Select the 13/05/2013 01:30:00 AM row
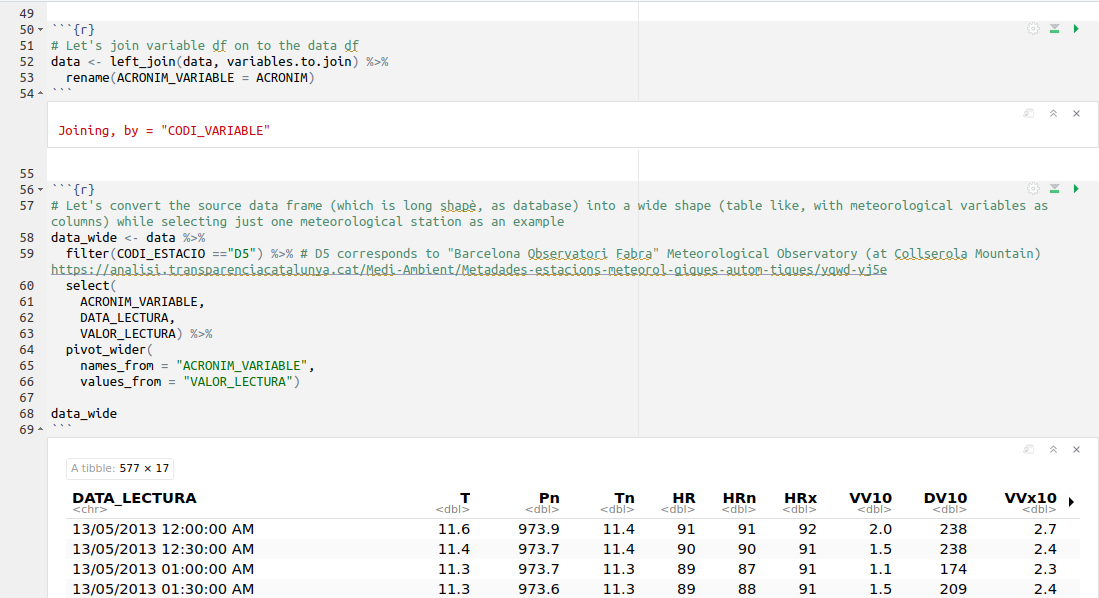 coord(573,589)
